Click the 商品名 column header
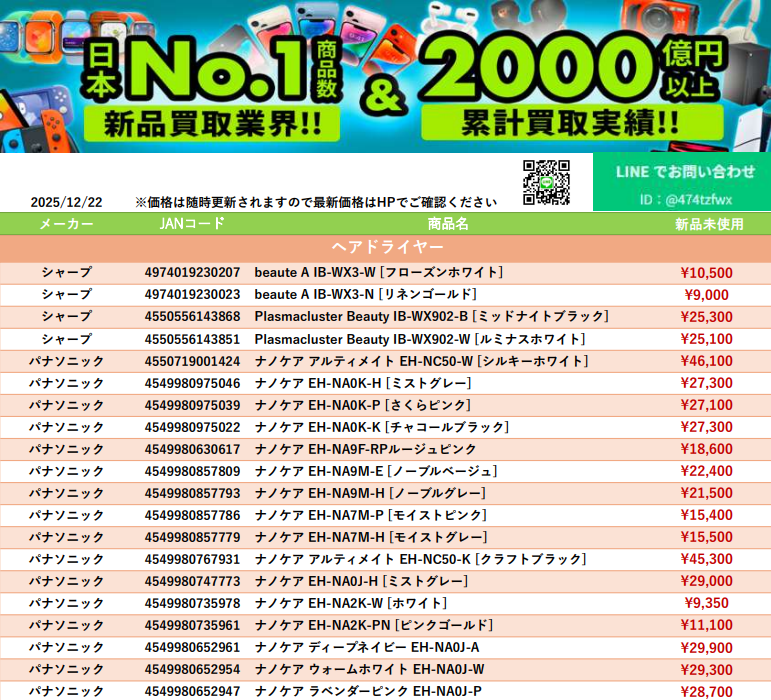Screen dimensions: 771x700 click(x=447, y=224)
